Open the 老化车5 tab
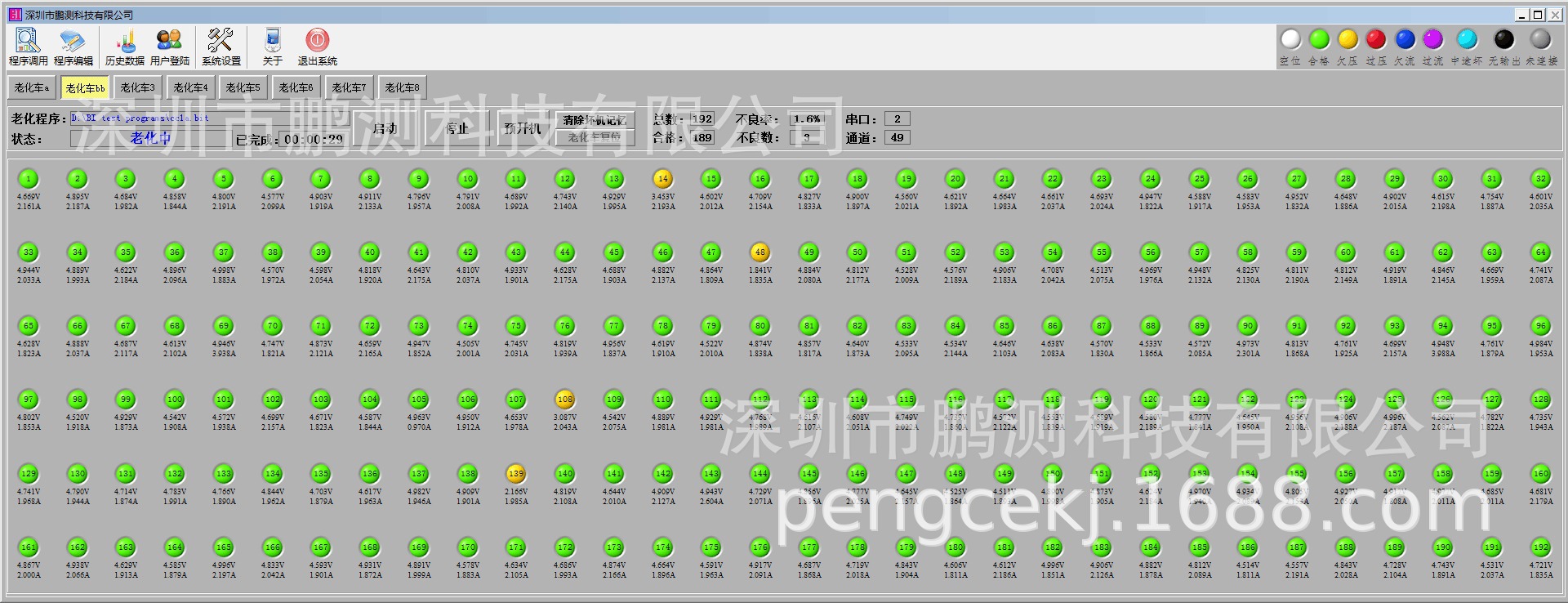This screenshot has height=603, width=1568. 243,87
